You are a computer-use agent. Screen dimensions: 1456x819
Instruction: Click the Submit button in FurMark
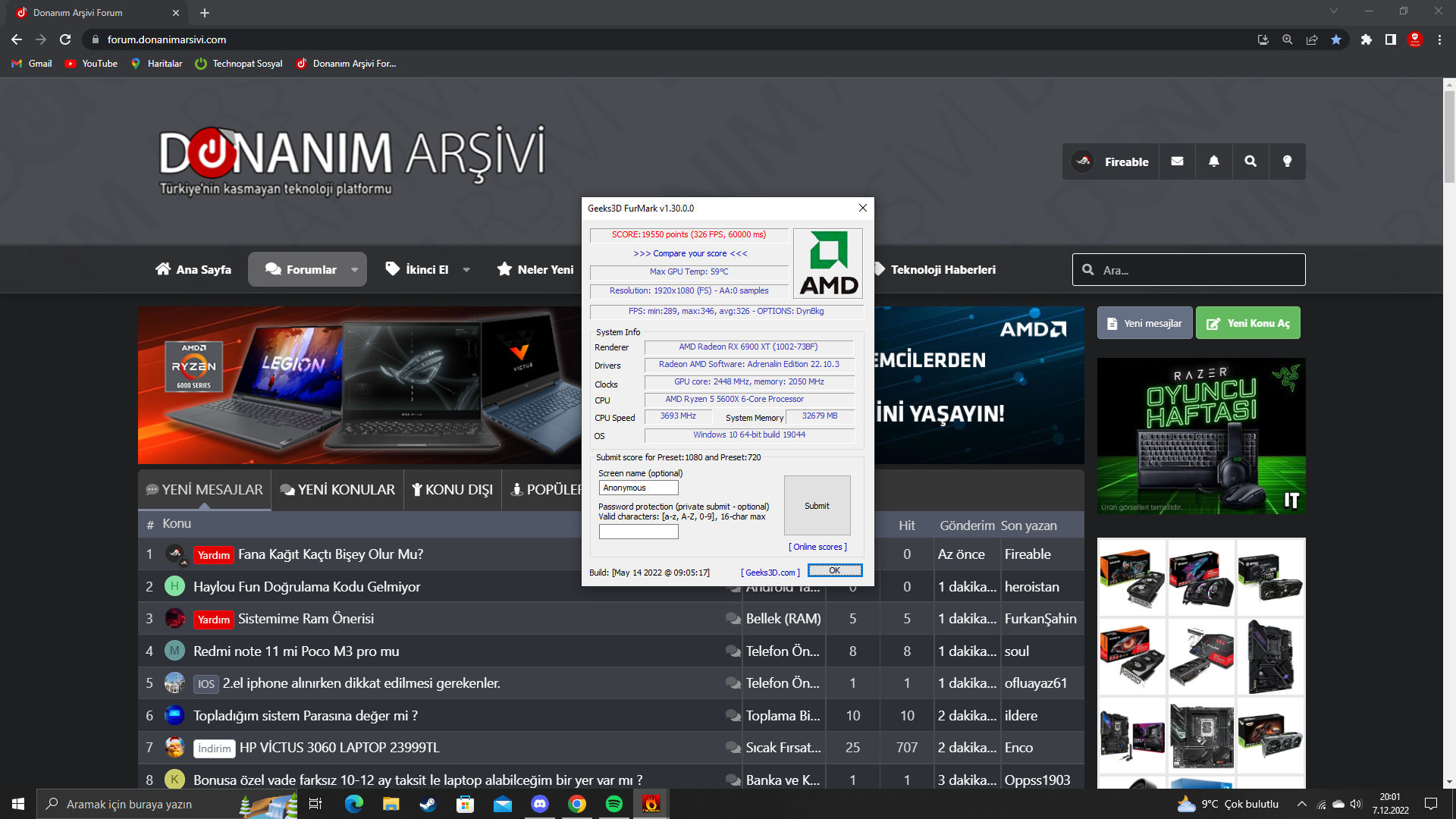point(817,505)
